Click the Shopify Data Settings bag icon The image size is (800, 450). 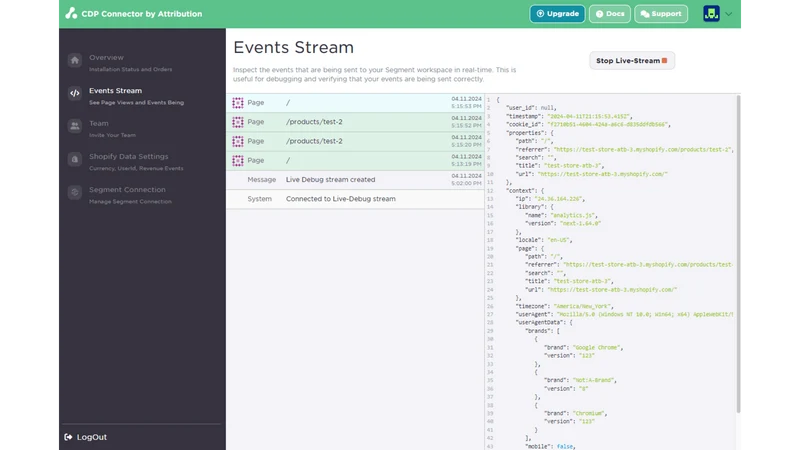(x=74, y=159)
